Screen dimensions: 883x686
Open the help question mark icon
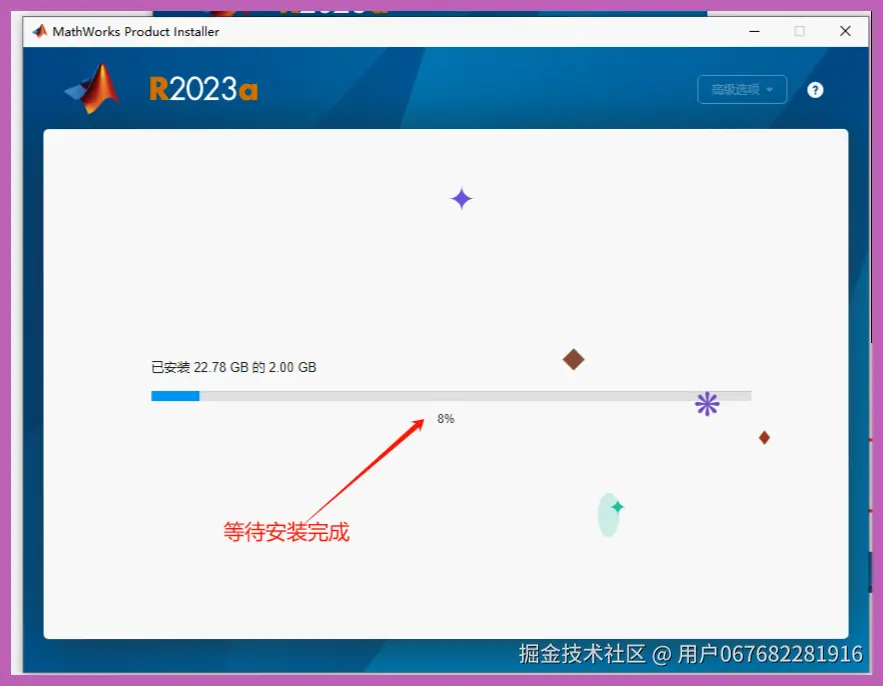(815, 90)
